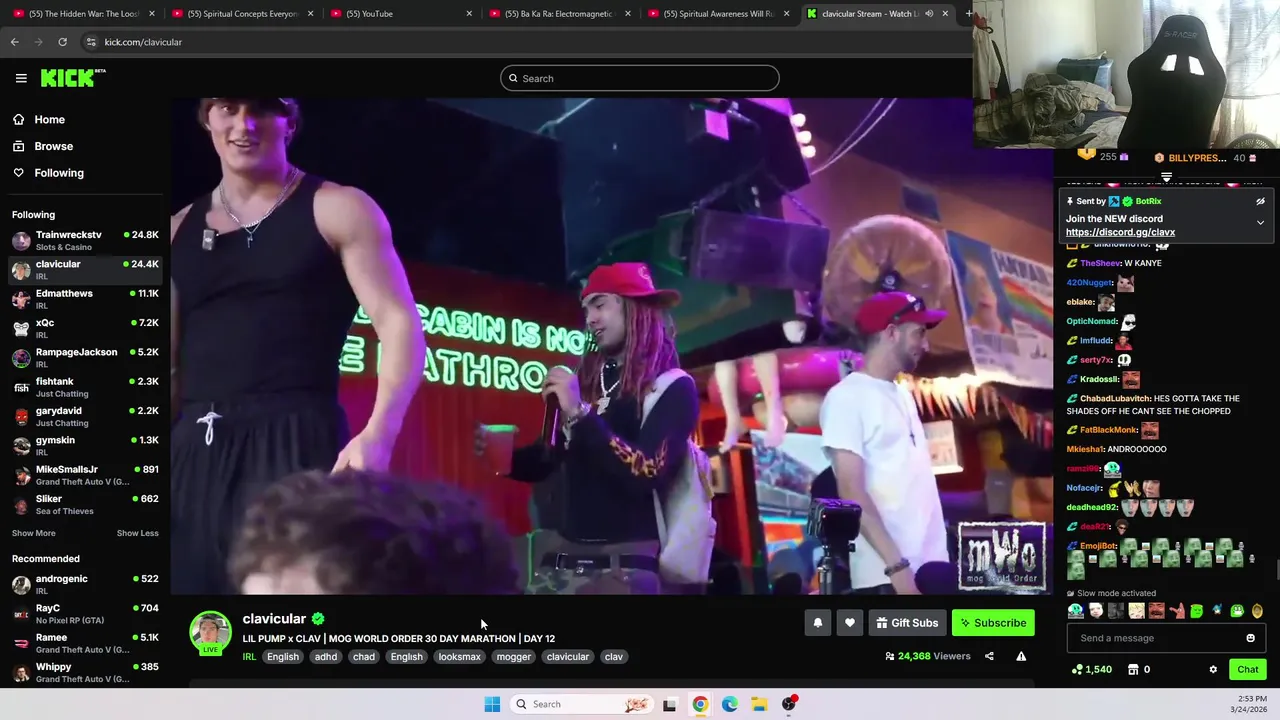
Task: Open recommended channel RayC
Action: pyautogui.click(x=85, y=614)
